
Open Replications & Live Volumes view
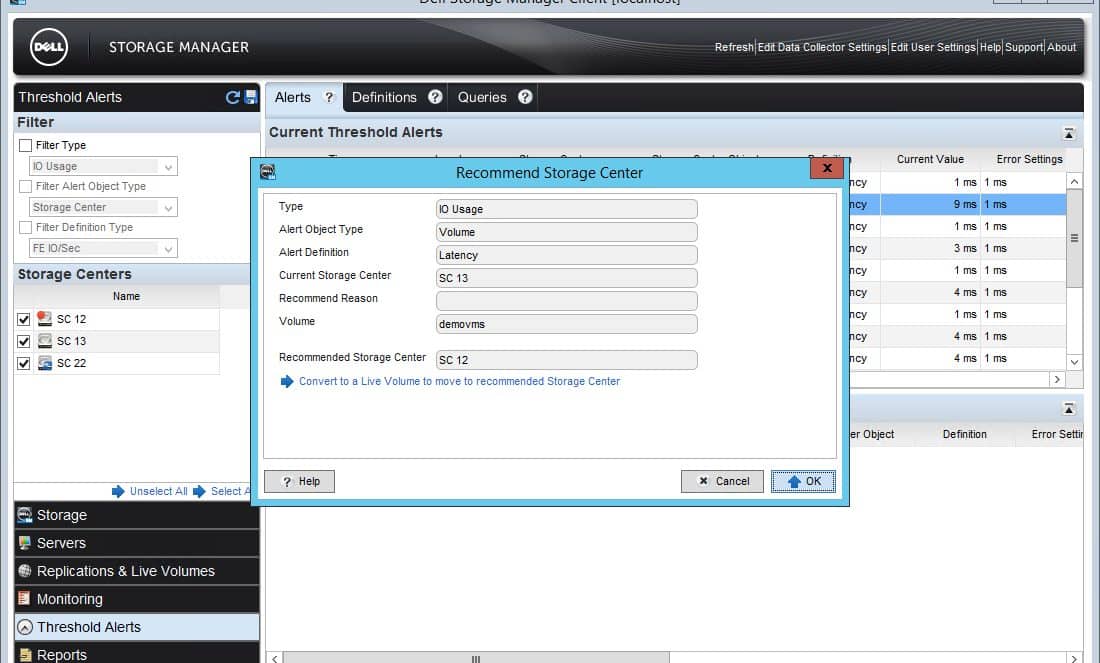137,571
